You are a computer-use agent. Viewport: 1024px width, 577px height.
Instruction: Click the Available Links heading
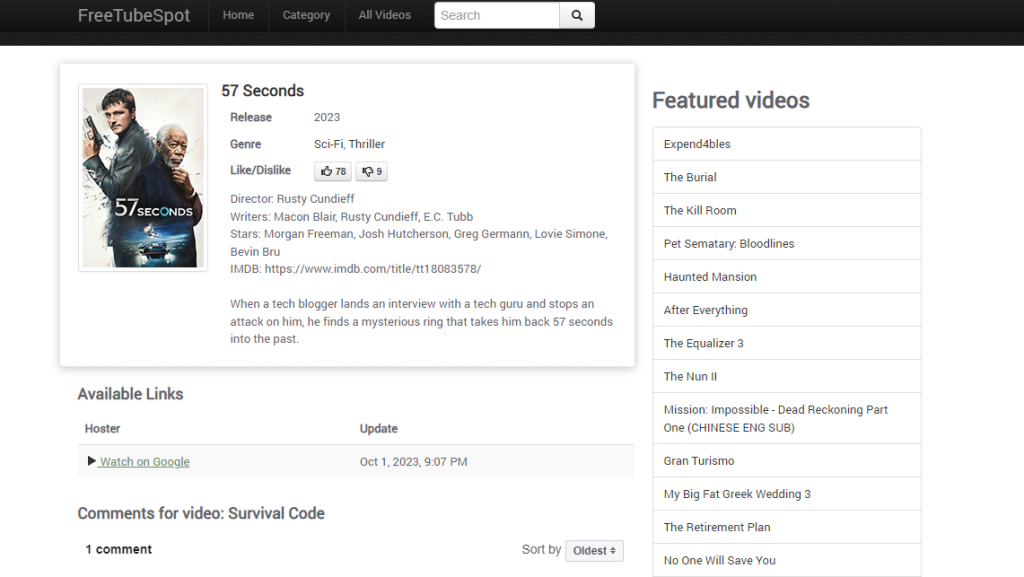[x=131, y=394]
